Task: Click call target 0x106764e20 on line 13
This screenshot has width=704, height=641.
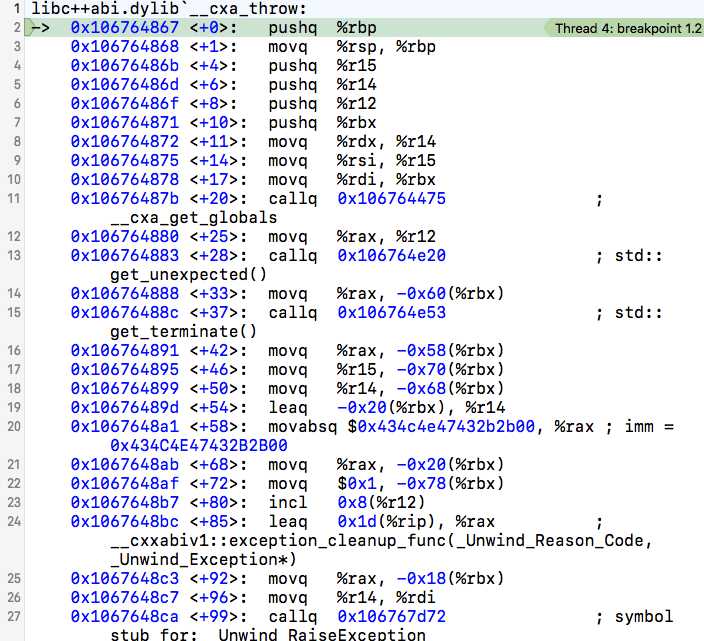Action: pos(392,255)
